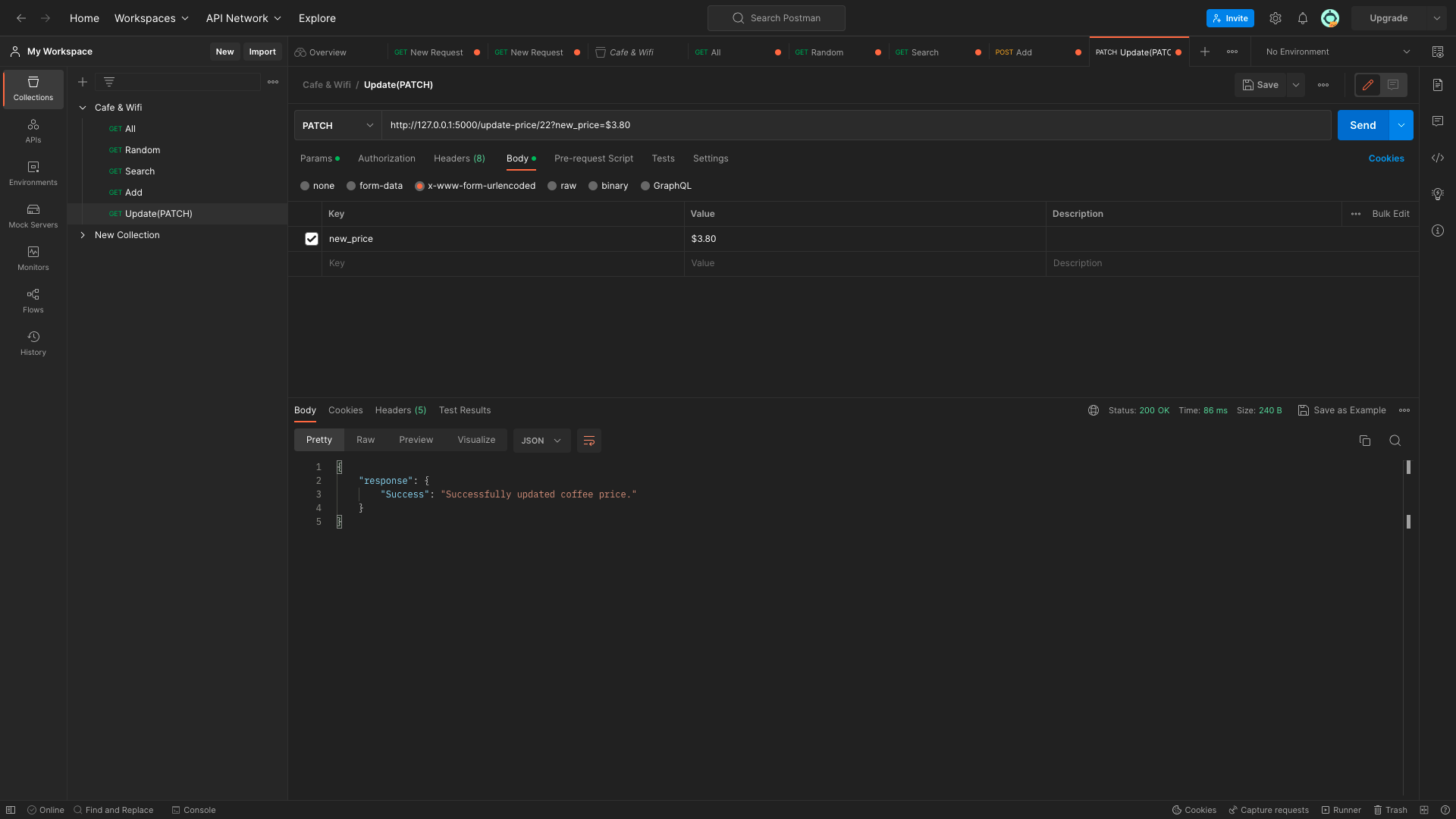Expand the New Collection folder
The image size is (1456, 819).
(83, 235)
